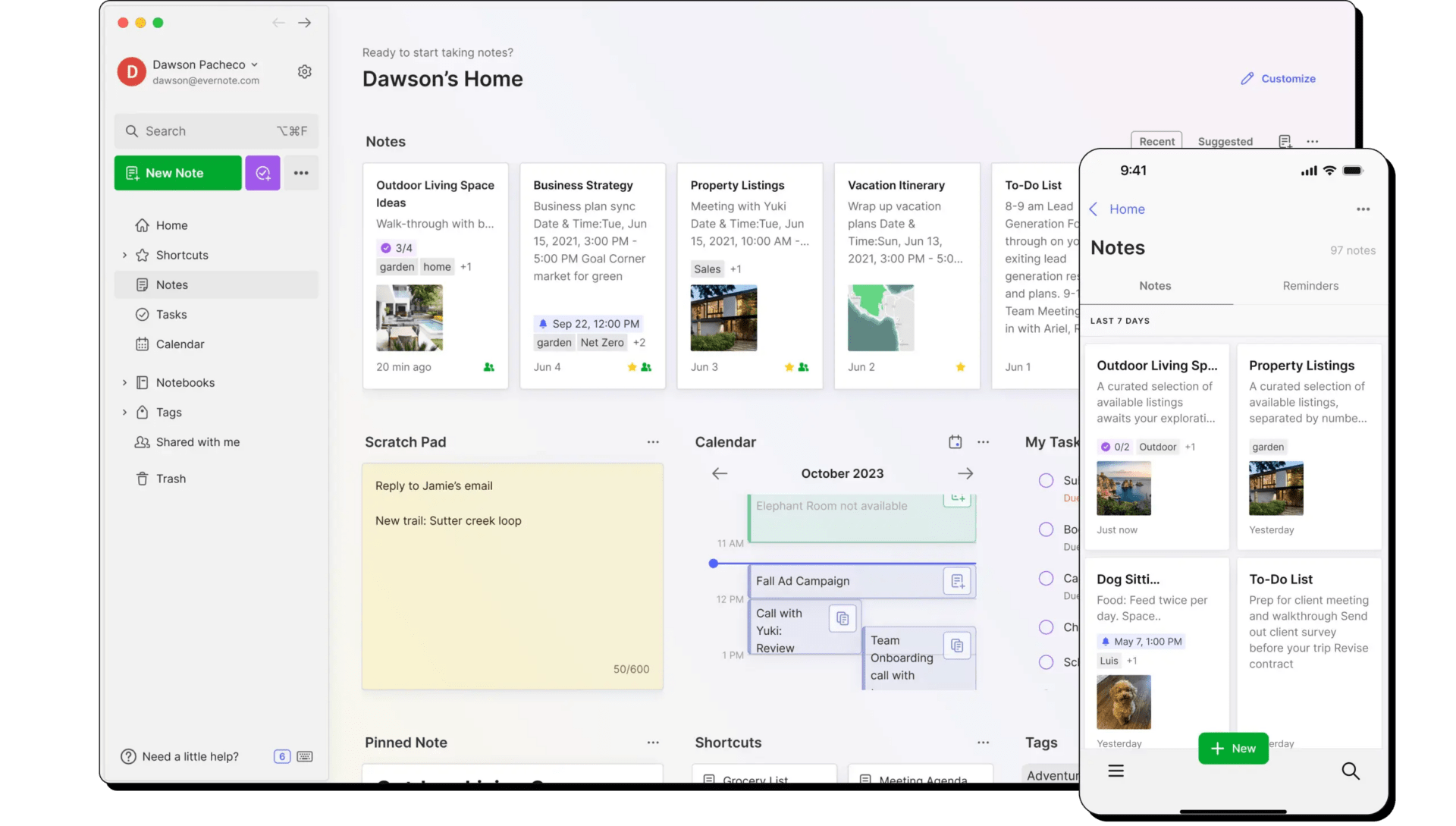Open the Tasks view from the sidebar
The height and width of the screenshot is (826, 1456).
click(171, 314)
